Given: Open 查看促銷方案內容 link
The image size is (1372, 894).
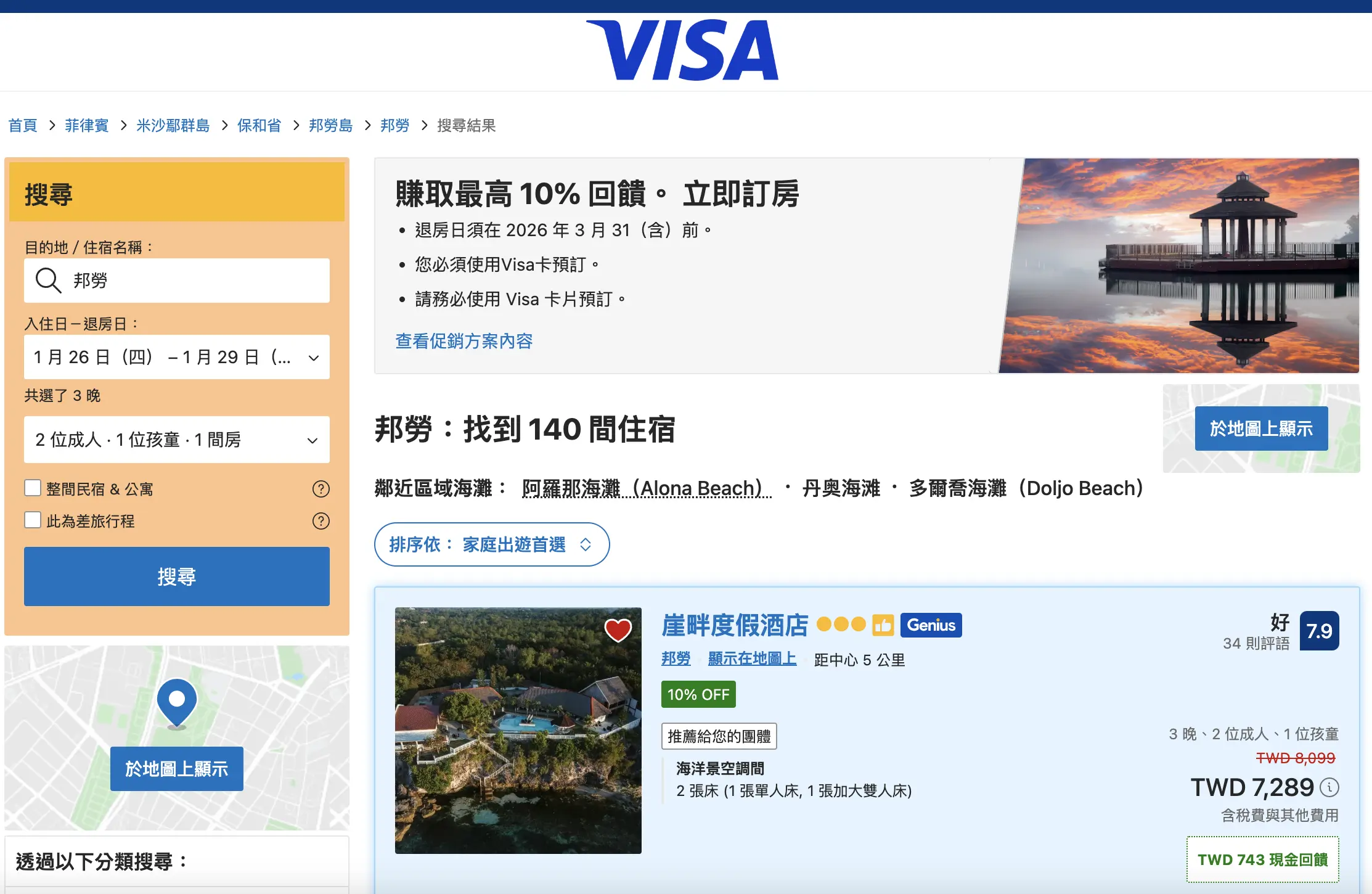Looking at the screenshot, I should click(463, 341).
